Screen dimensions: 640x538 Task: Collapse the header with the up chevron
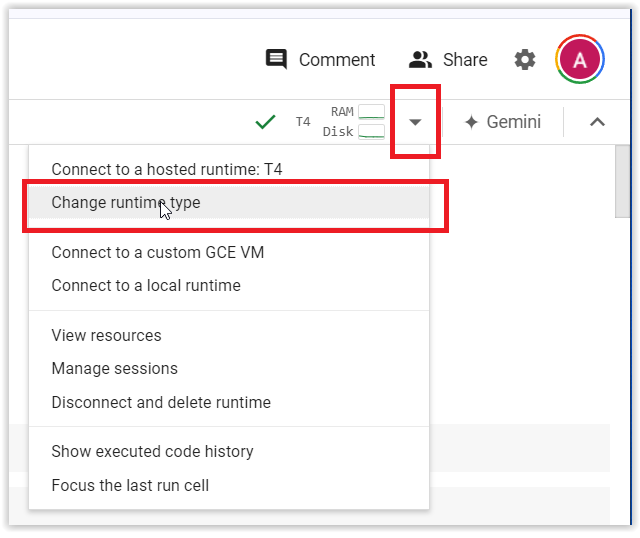tap(597, 122)
